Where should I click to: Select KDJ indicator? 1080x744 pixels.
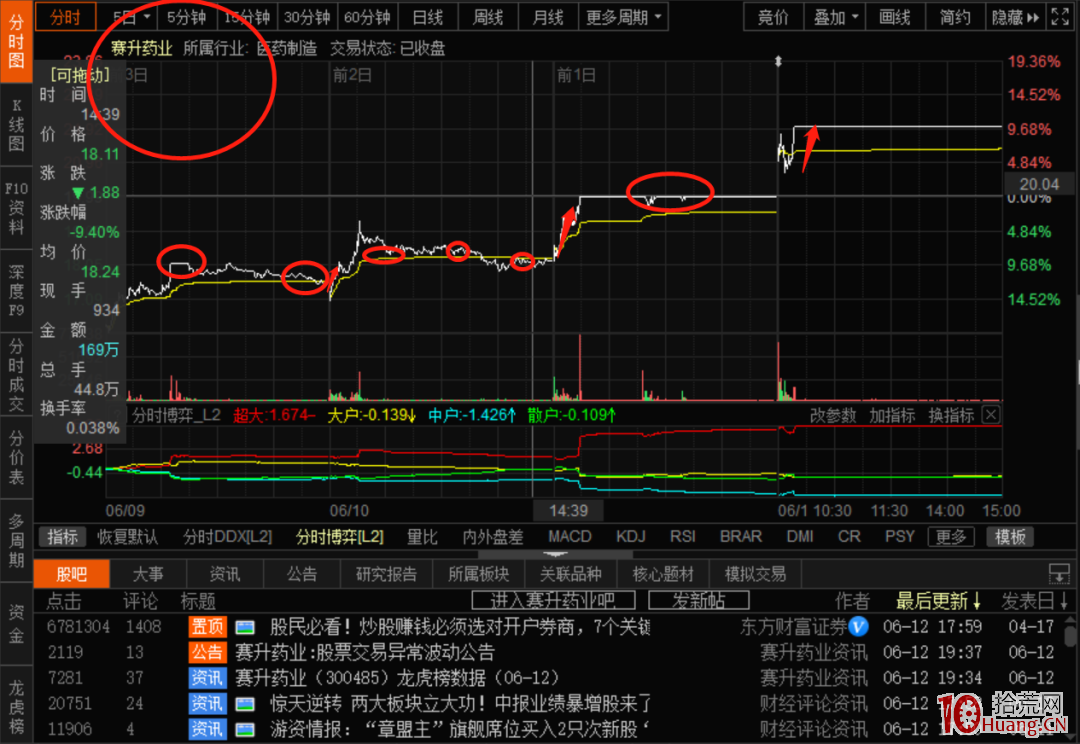point(630,537)
